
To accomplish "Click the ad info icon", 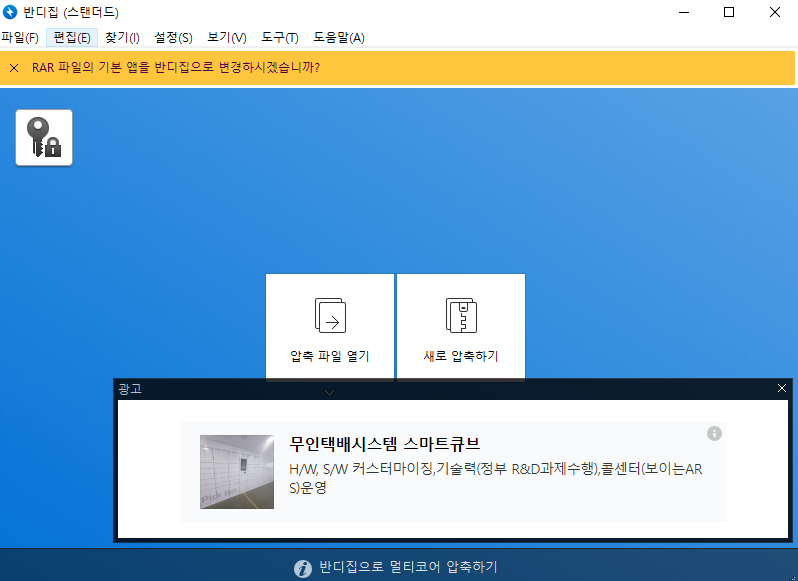I will (x=714, y=433).
